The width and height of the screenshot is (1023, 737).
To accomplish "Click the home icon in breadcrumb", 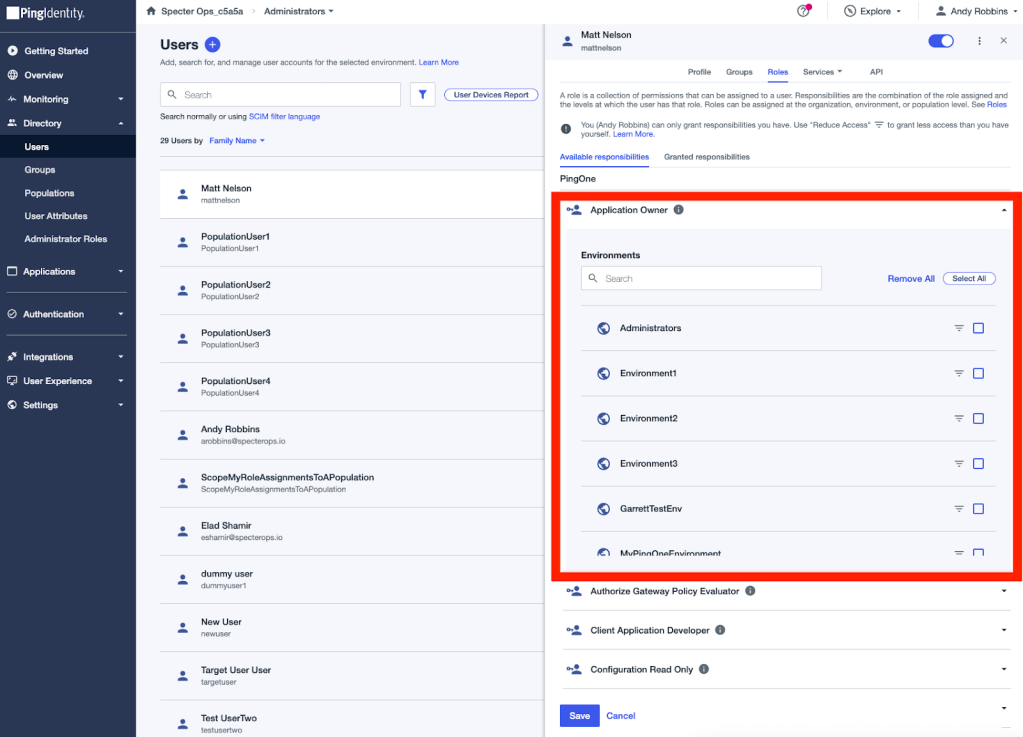I will click(x=151, y=11).
